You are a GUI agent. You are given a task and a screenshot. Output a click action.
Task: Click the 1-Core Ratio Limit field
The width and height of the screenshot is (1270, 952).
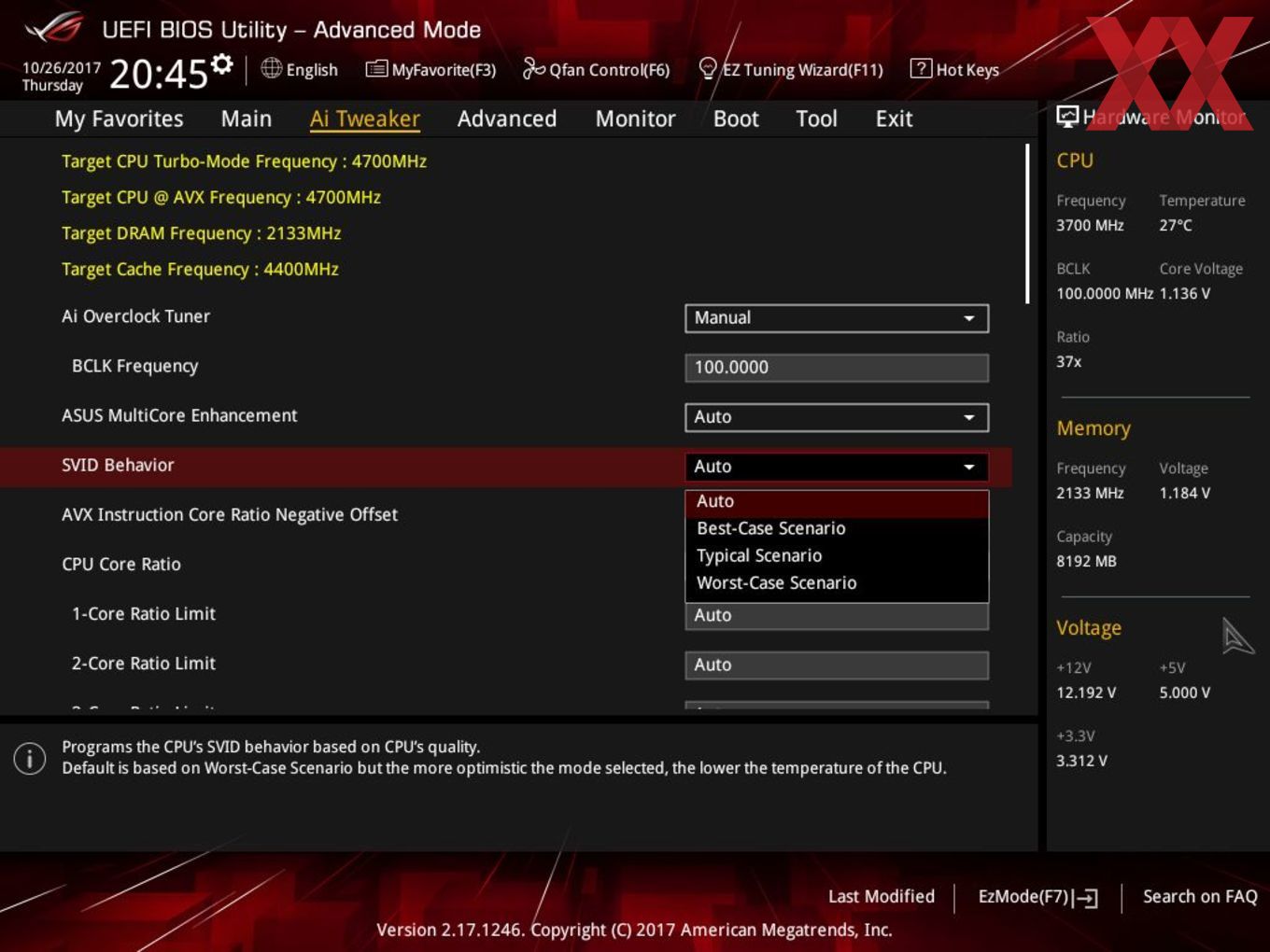coord(837,616)
